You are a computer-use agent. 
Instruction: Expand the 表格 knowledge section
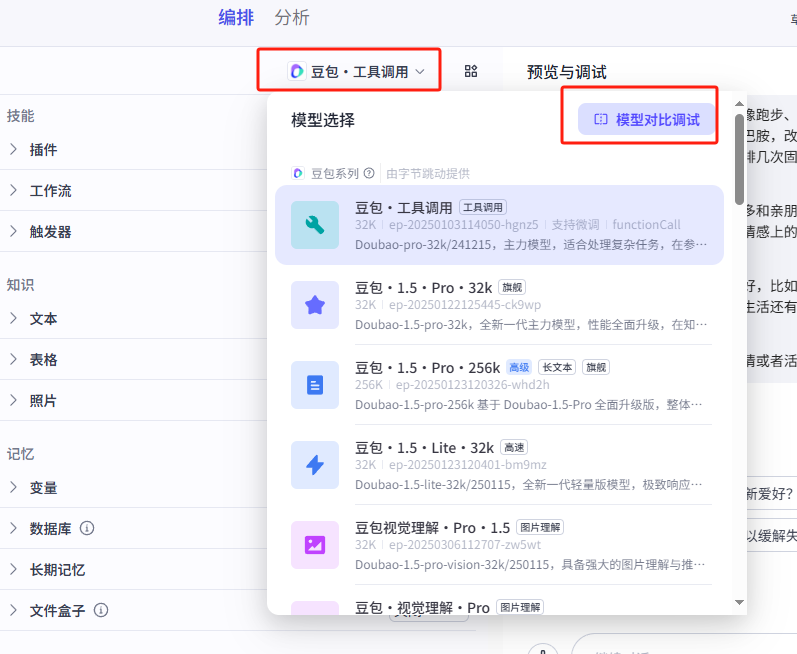click(x=14, y=360)
